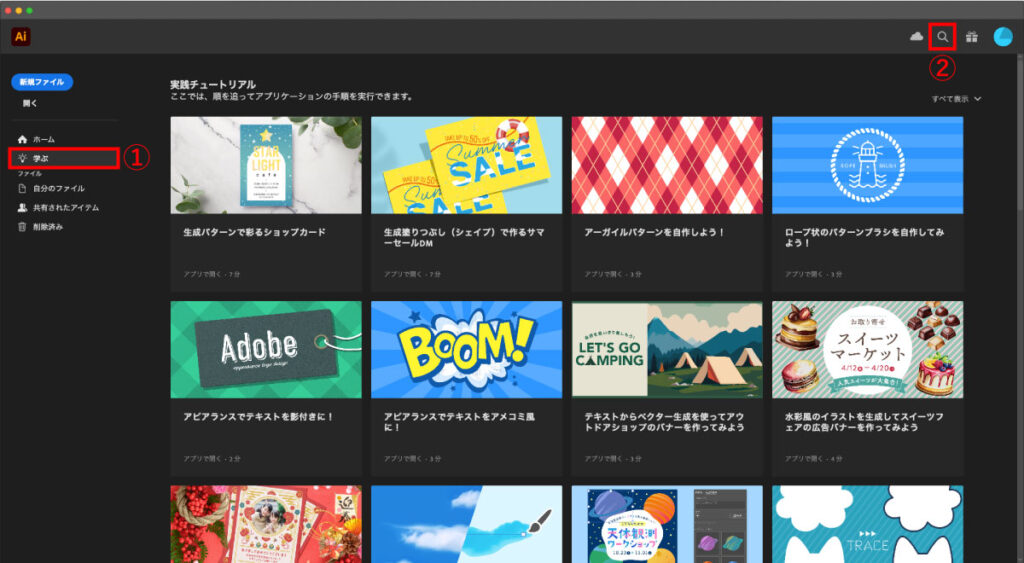
Task: Click the lightbulb icon beside 学ぶ
Action: [22, 158]
